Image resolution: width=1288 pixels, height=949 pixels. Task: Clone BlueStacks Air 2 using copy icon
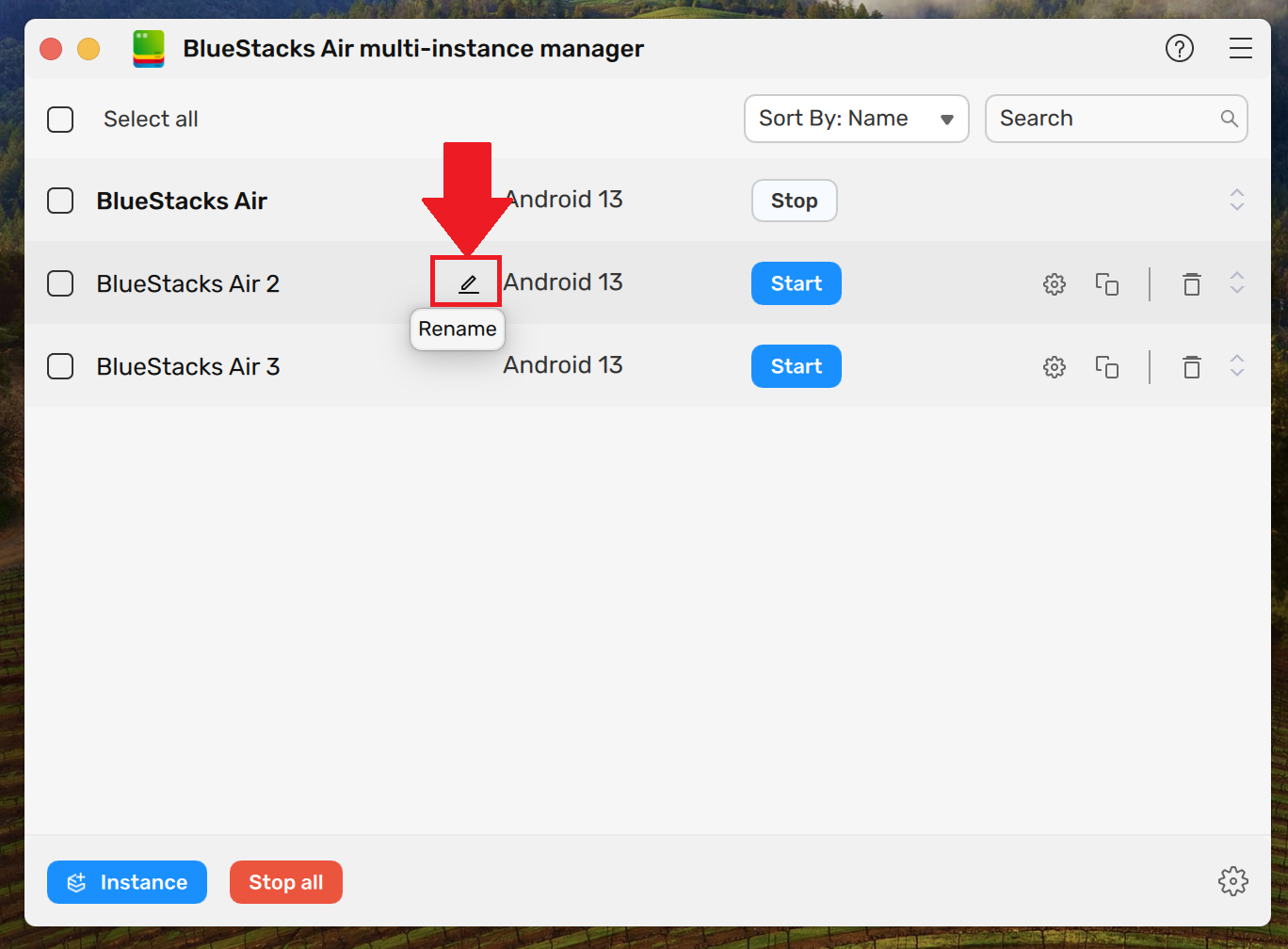point(1107,283)
